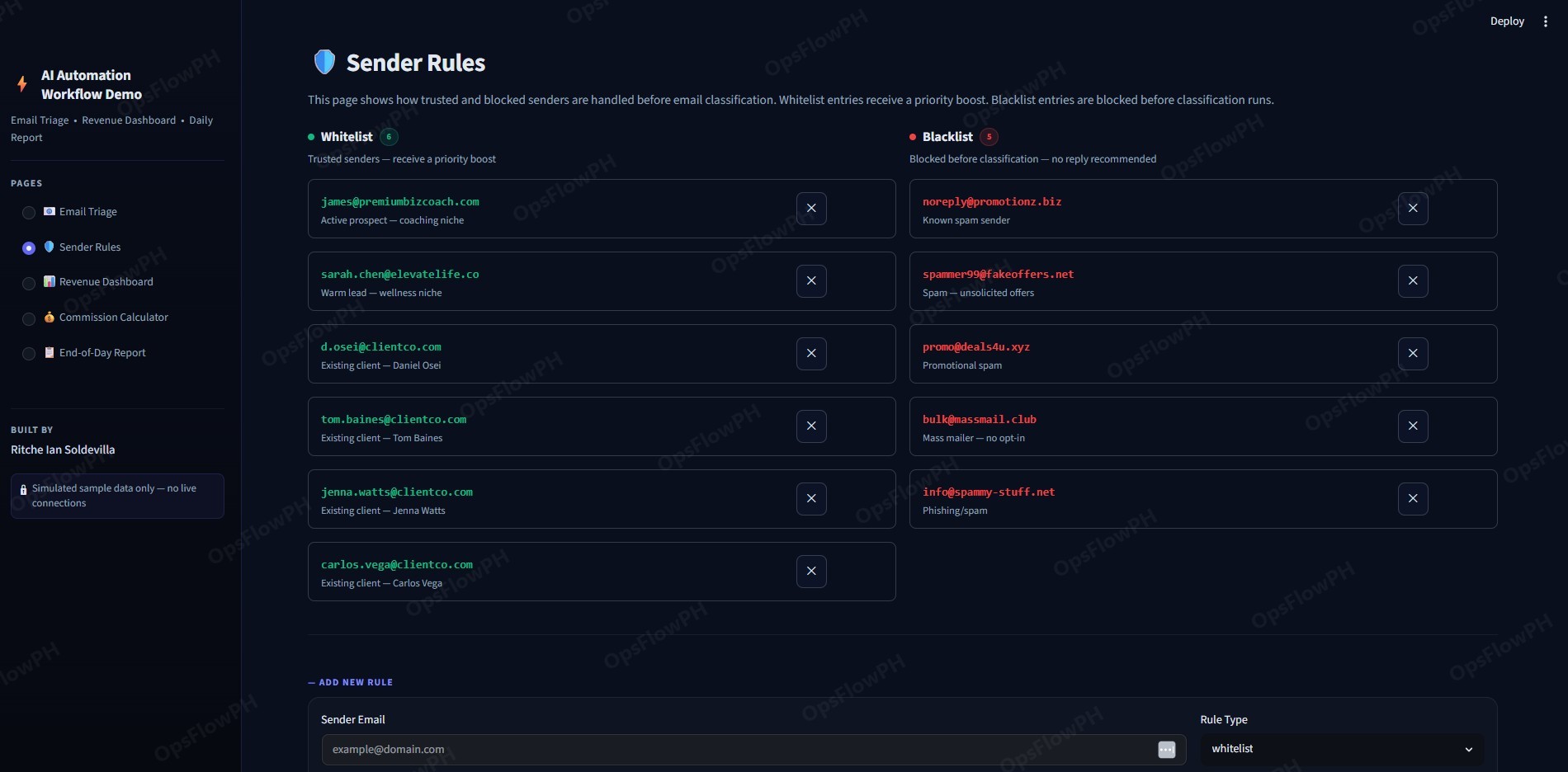Click the Ritche Ian Soldevilla author name
1568x772 pixels.
(x=63, y=450)
